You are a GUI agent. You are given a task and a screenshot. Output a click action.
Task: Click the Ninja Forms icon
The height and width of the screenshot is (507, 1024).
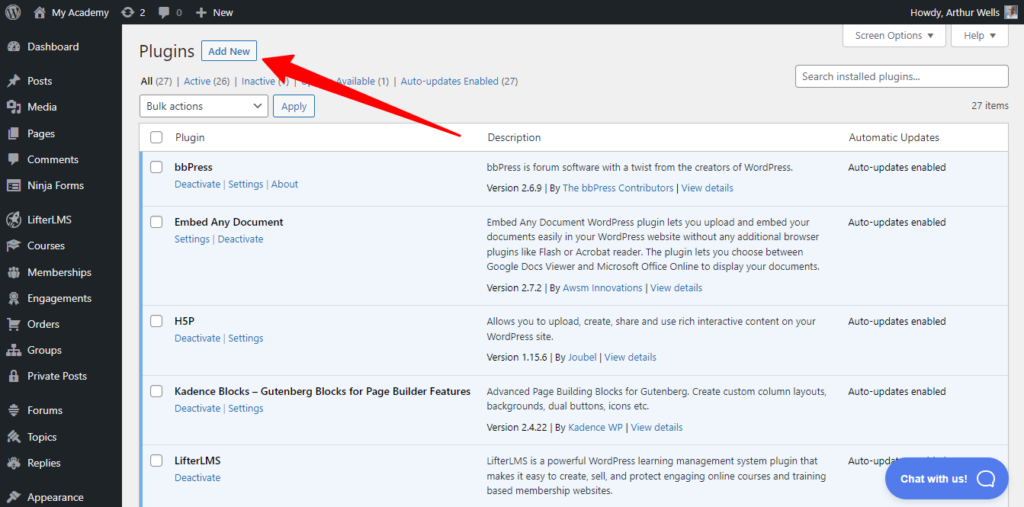(14, 186)
